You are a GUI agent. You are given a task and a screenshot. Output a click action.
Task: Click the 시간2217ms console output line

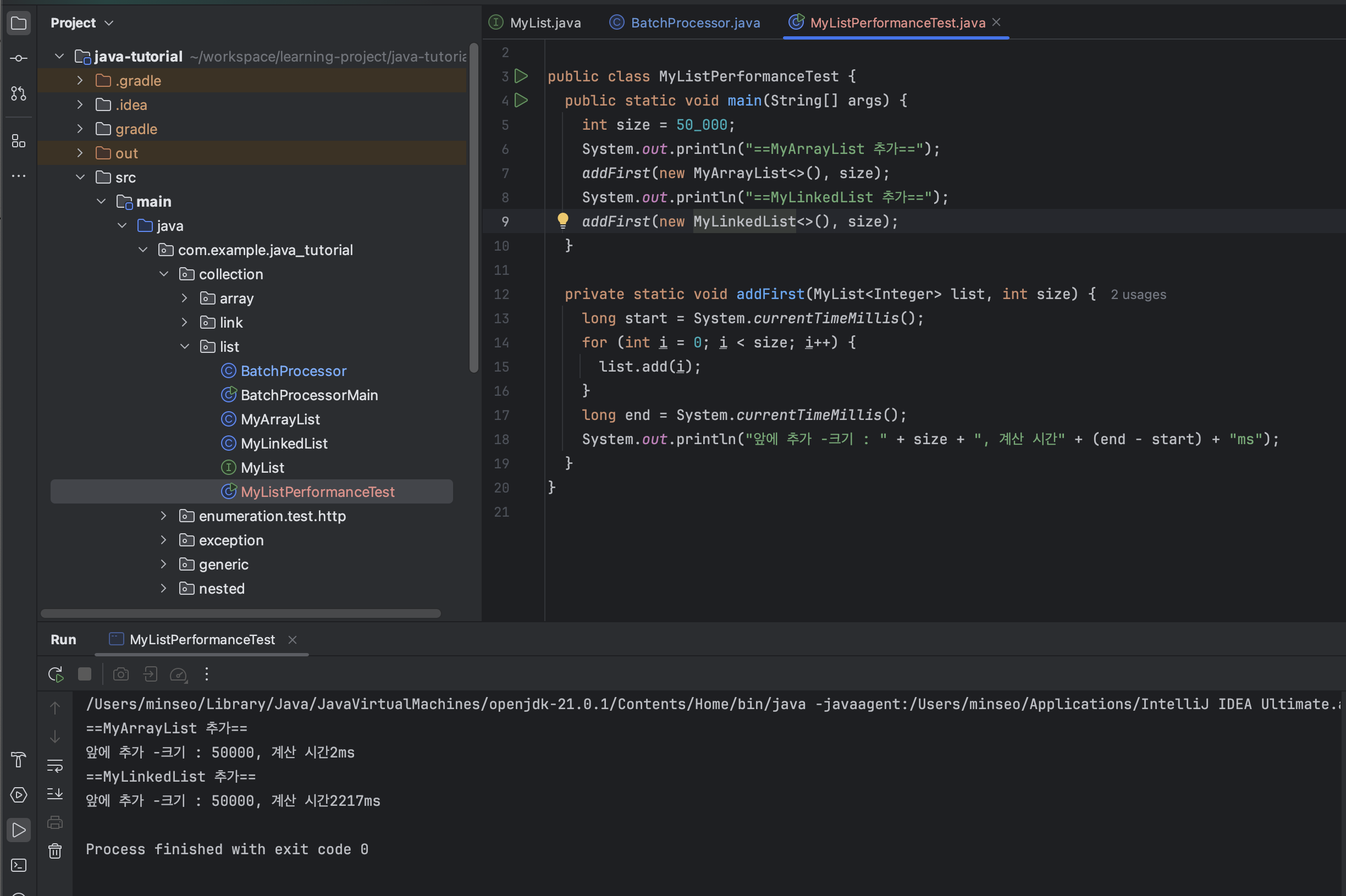coord(233,800)
